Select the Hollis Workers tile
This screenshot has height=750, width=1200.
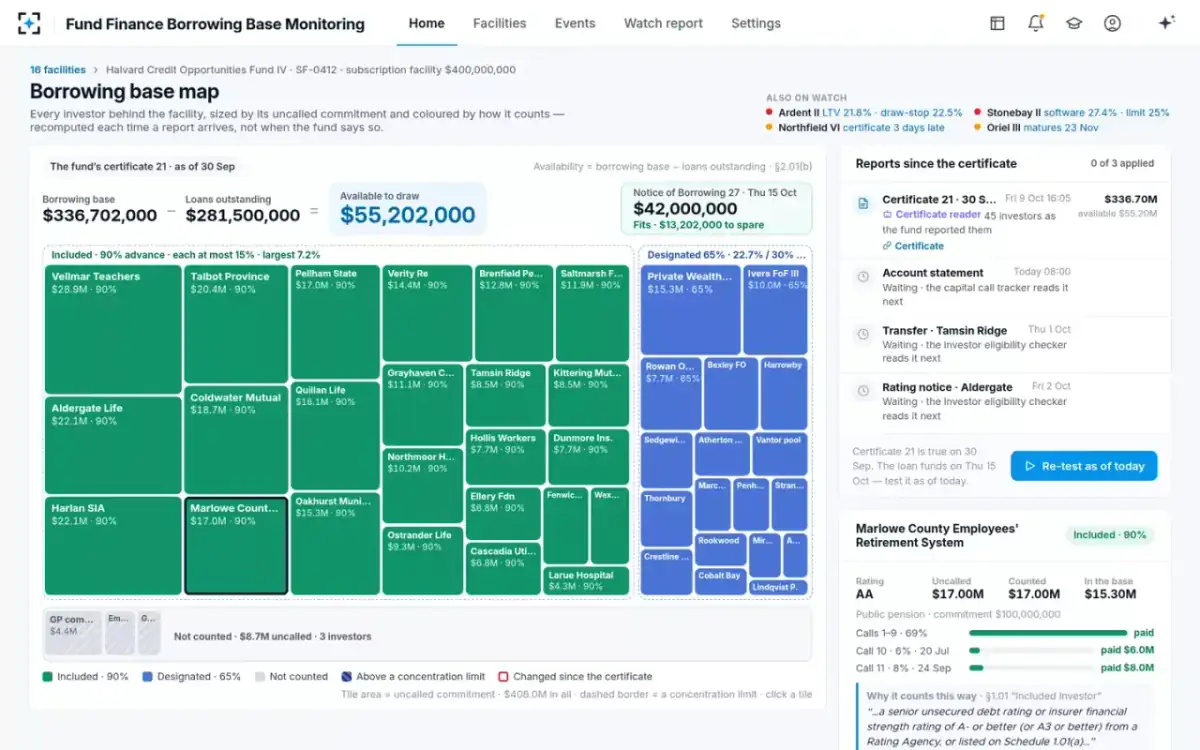(x=506, y=457)
